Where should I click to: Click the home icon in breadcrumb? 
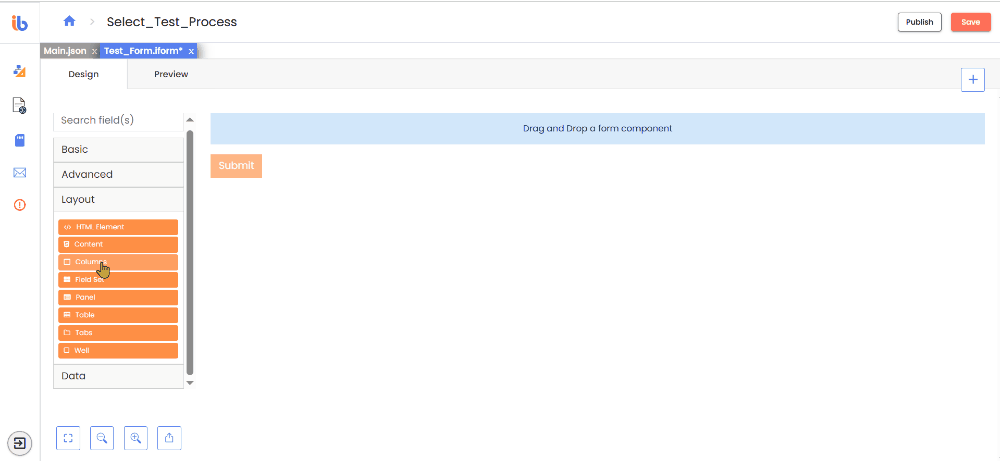pyautogui.click(x=70, y=21)
